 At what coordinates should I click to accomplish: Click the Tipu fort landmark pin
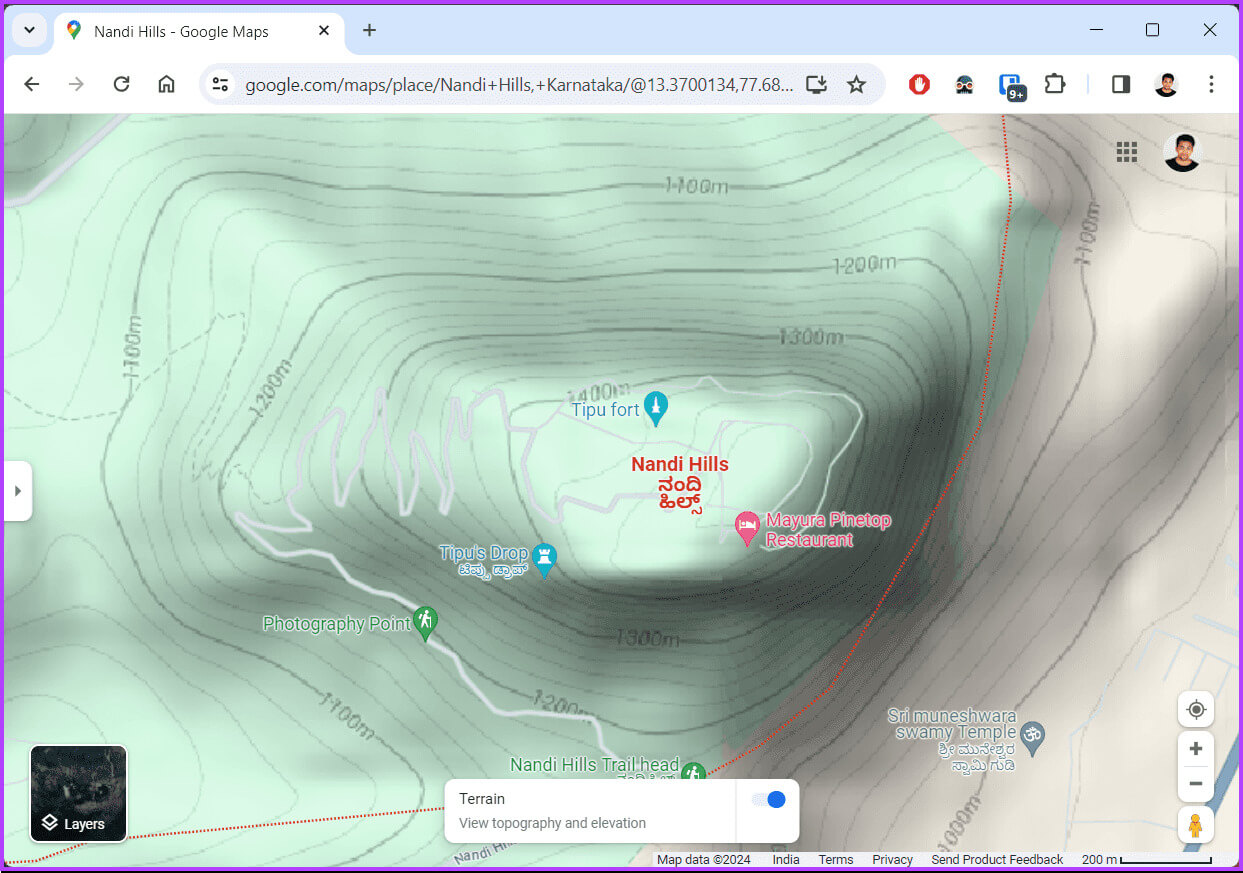(656, 408)
